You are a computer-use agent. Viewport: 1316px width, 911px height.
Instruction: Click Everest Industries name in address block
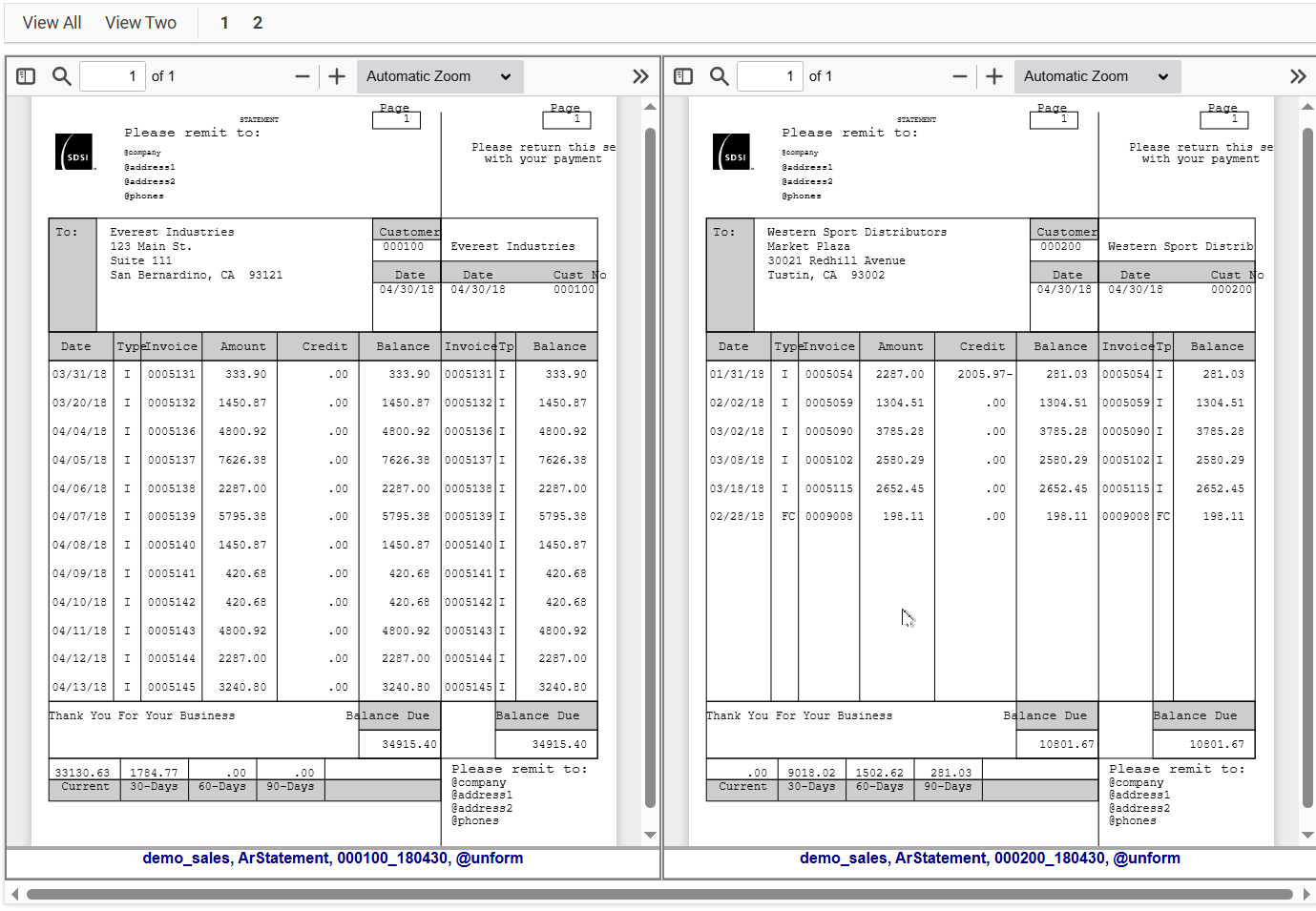[172, 232]
